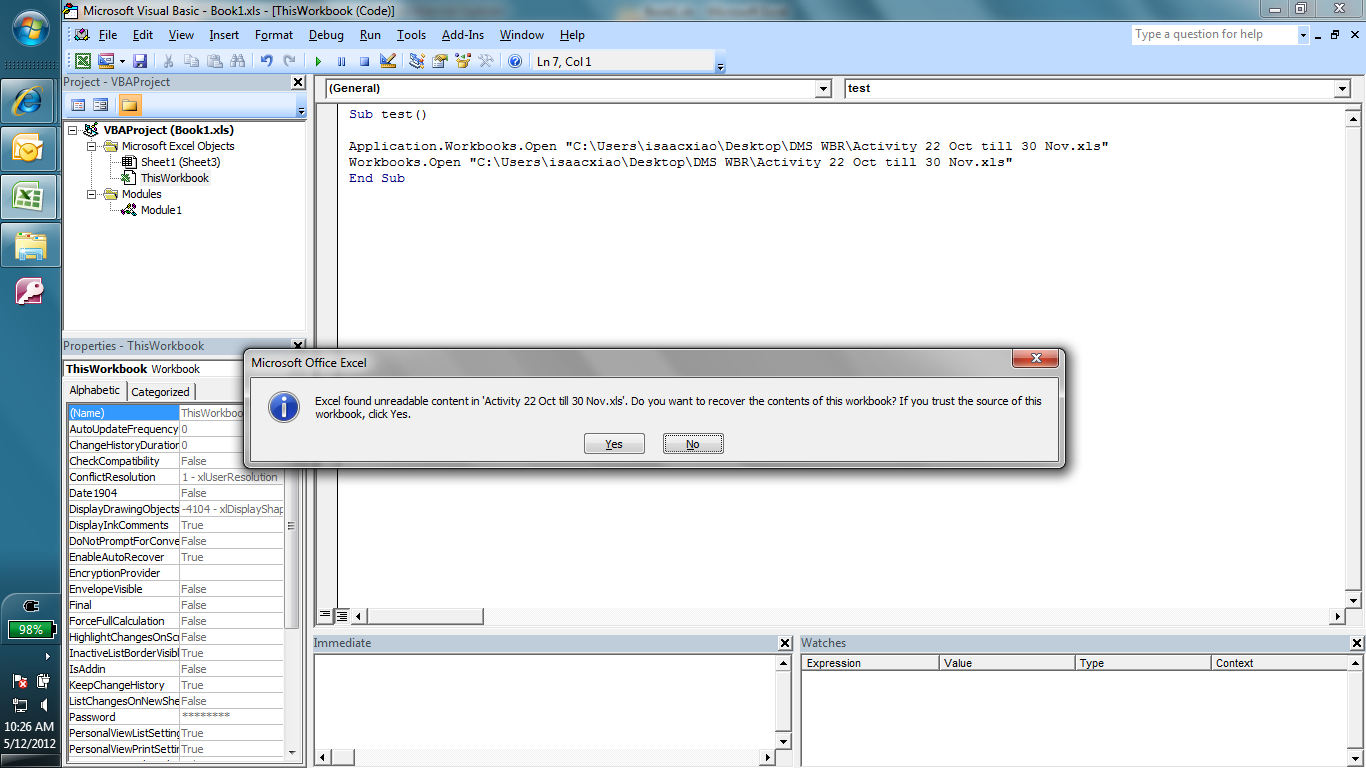Open the Edit menu
Image resolution: width=1366 pixels, height=768 pixels.
(x=143, y=35)
